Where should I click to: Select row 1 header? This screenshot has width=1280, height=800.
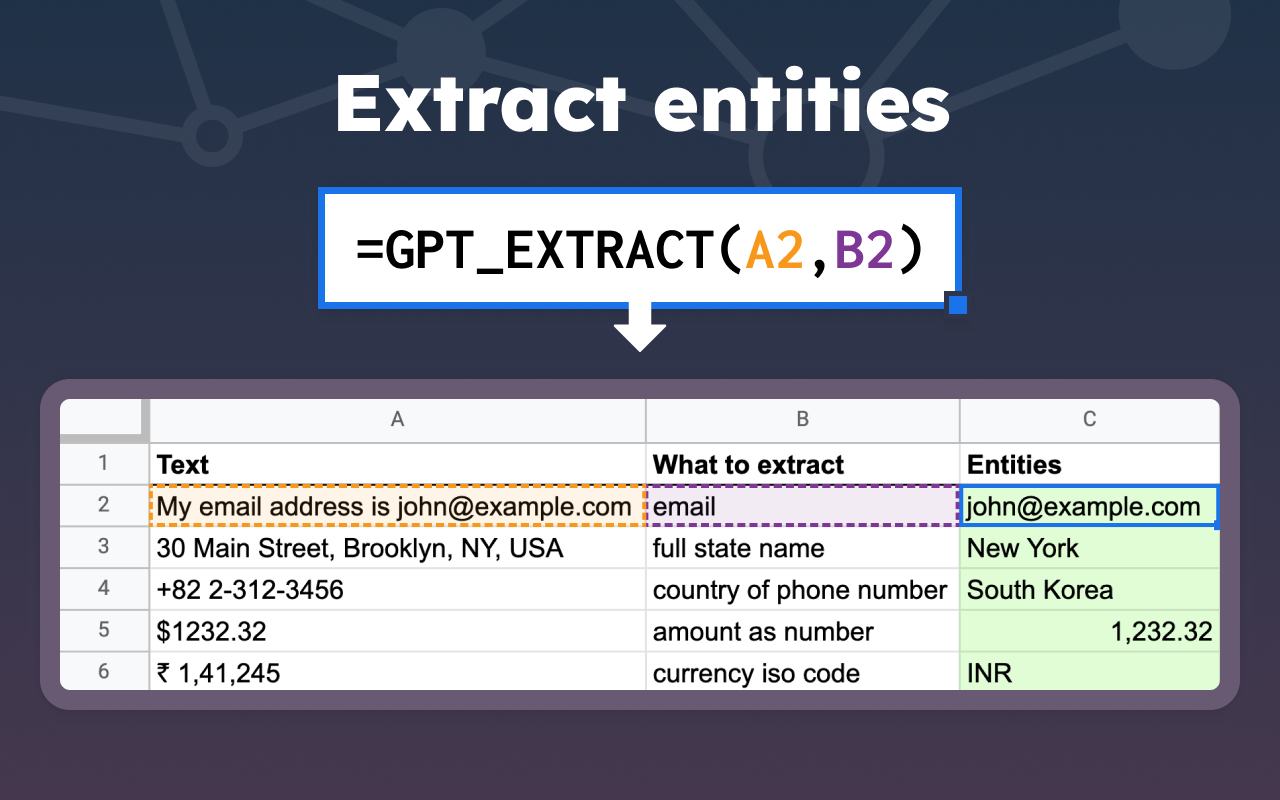tap(104, 464)
